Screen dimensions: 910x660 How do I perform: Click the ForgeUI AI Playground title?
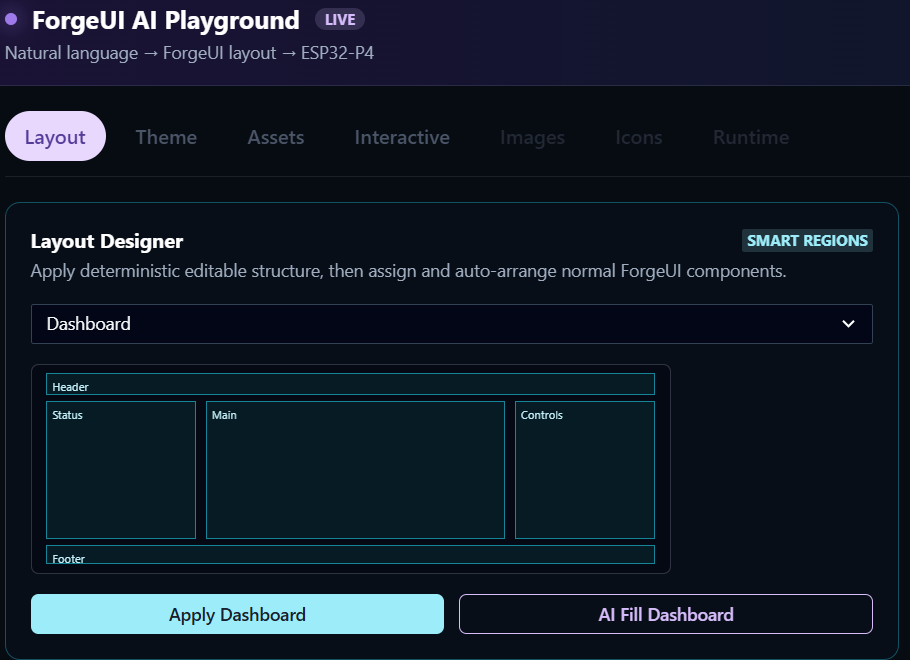(x=165, y=20)
